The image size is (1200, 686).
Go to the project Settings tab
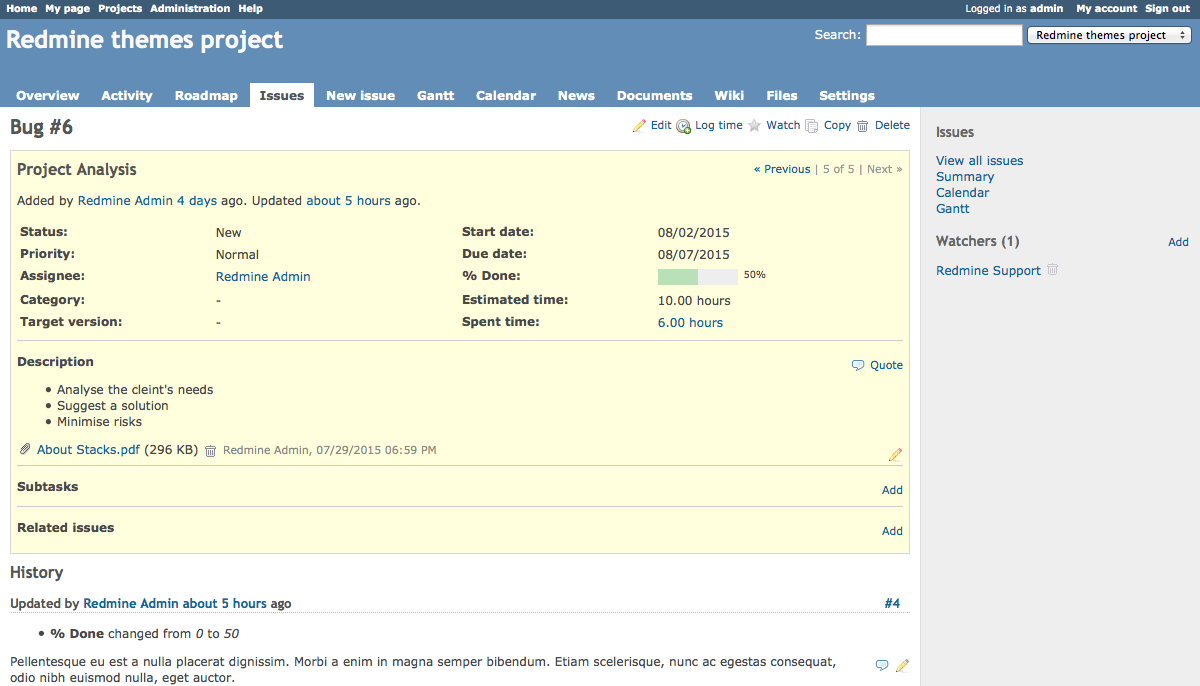tap(847, 96)
